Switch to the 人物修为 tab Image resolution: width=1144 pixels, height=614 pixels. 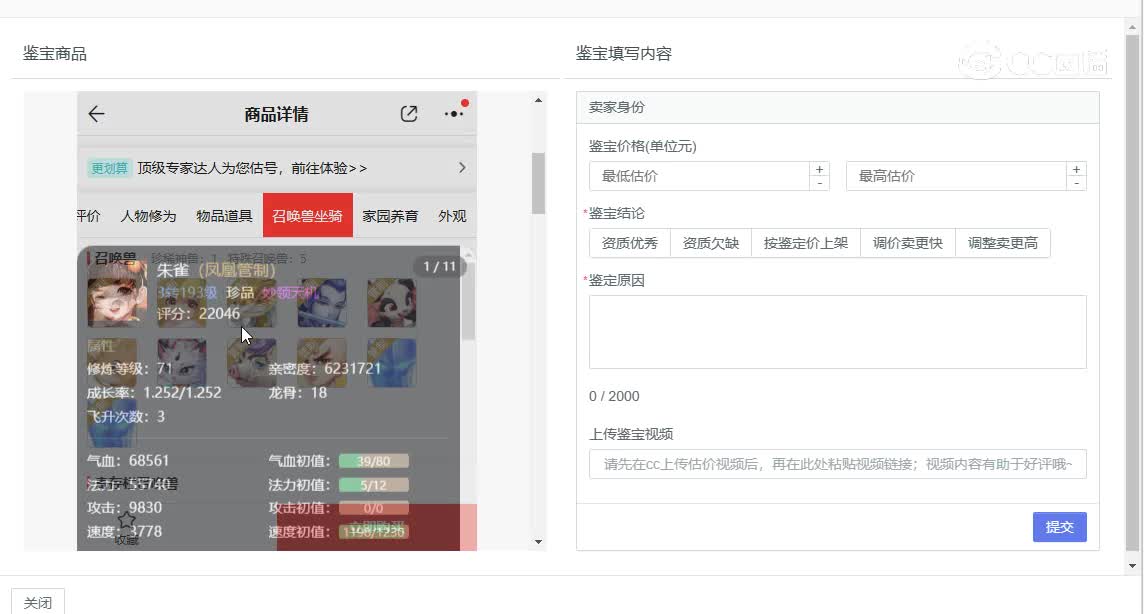[x=148, y=216]
